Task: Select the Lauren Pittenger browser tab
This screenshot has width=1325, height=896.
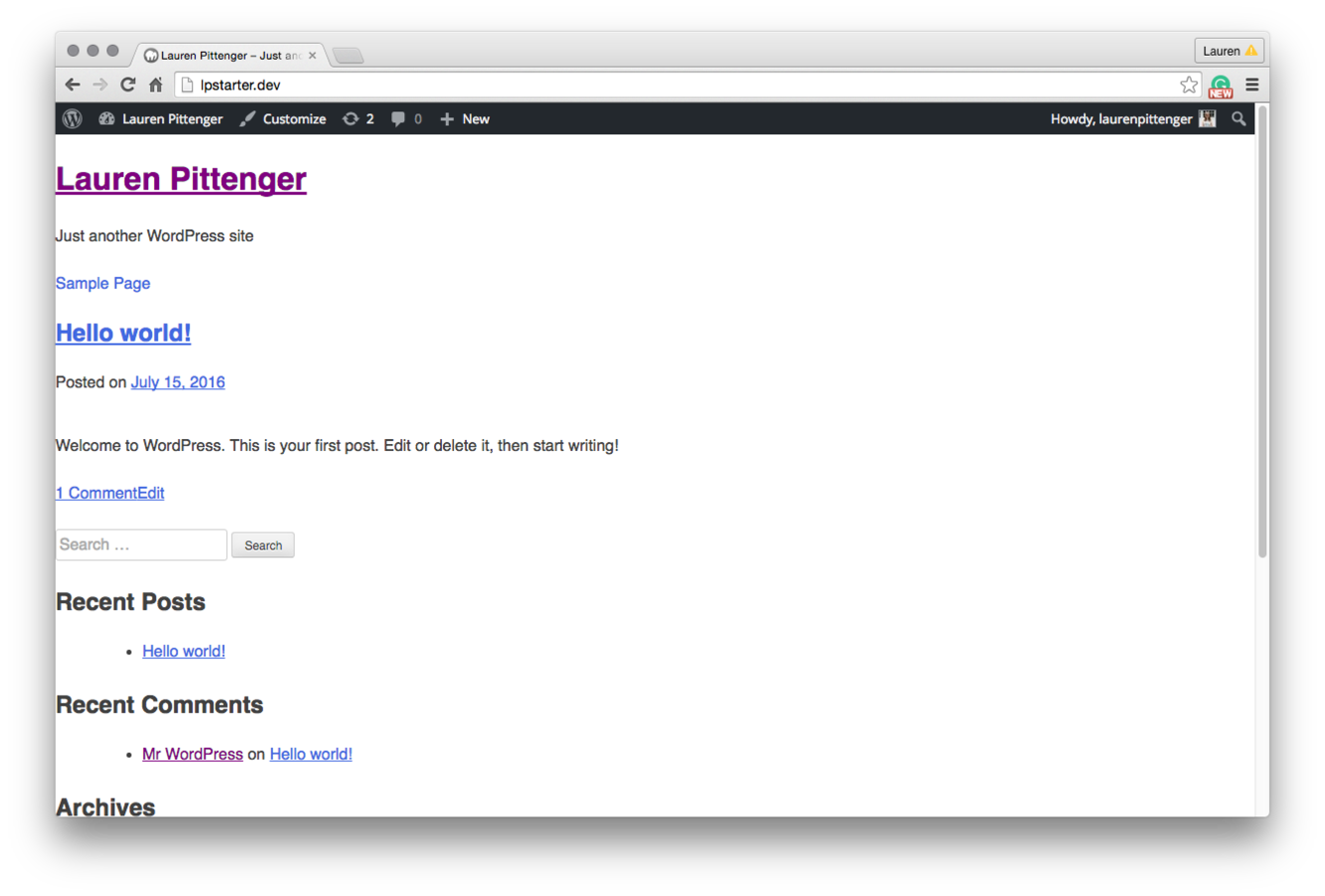Action: coord(229,56)
